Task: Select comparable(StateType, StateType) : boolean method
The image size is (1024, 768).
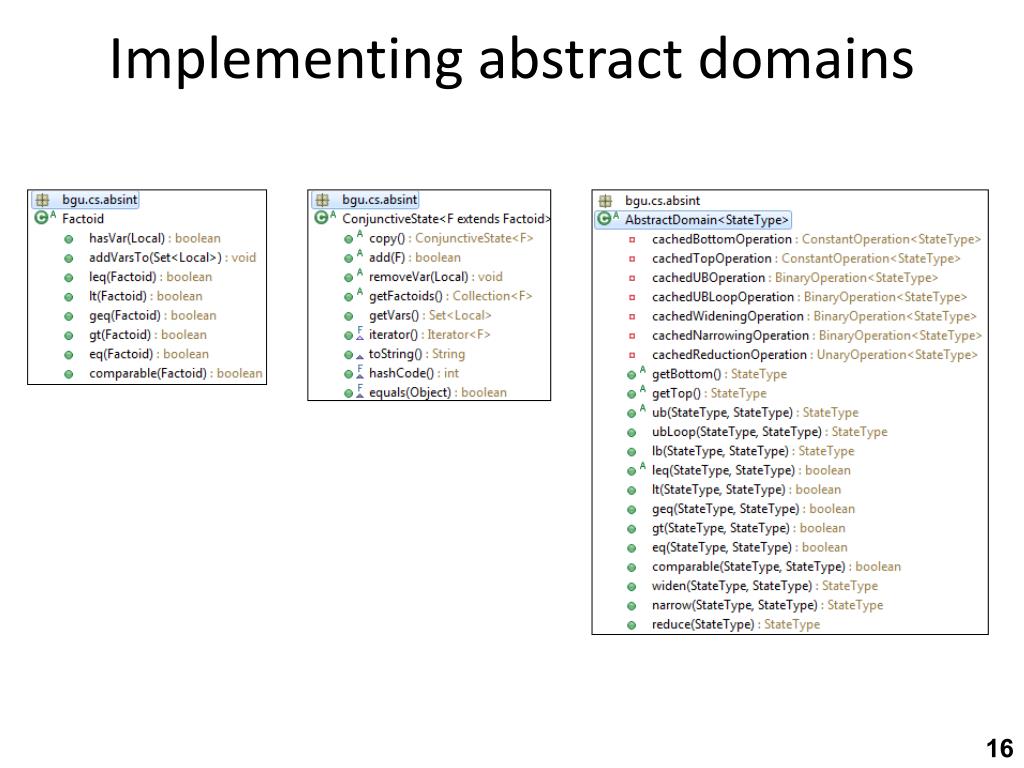Action: pos(776,567)
